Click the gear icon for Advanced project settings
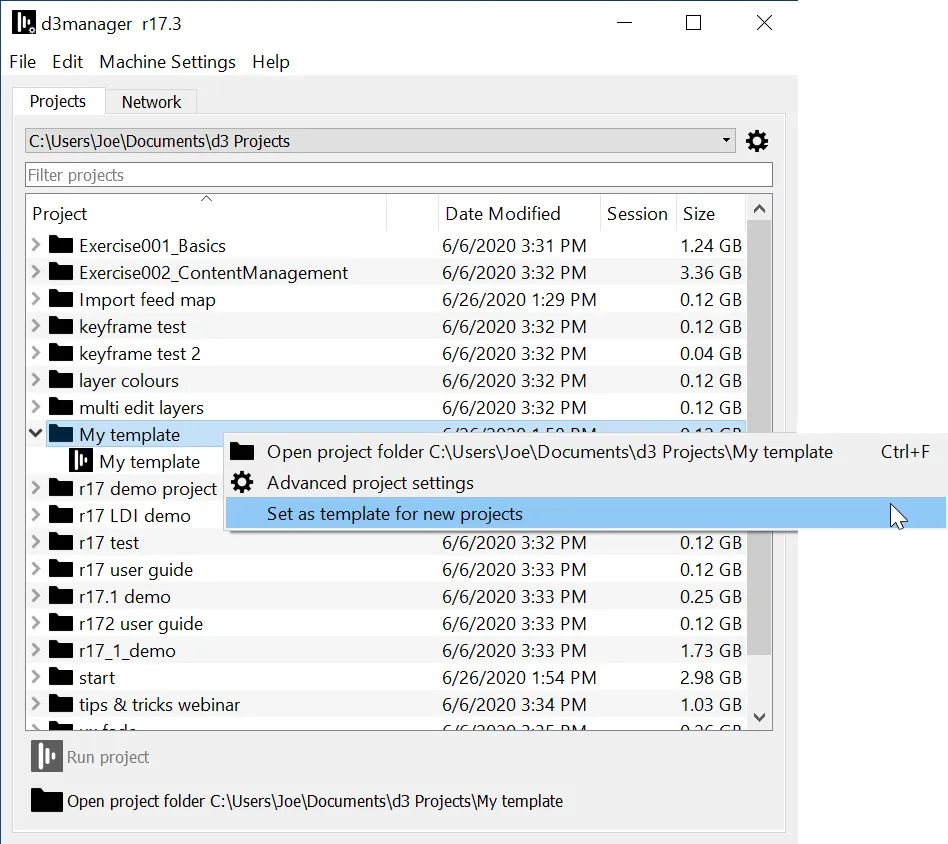 (241, 481)
